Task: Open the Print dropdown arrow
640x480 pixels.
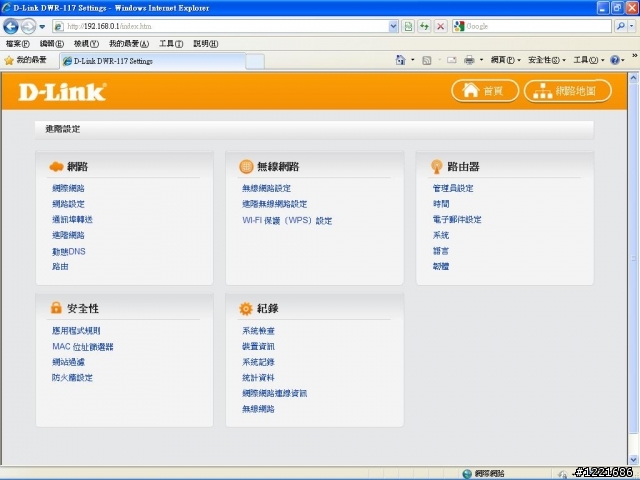Action: 481,60
